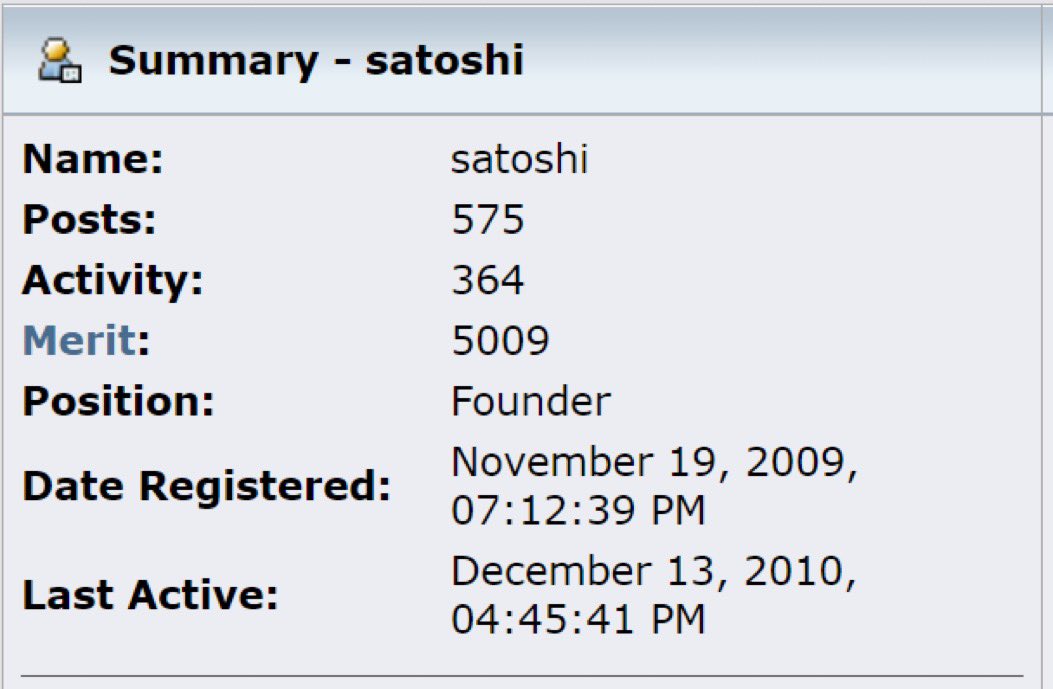1053x689 pixels.
Task: Click the Merit score 5009
Action: click(x=499, y=340)
